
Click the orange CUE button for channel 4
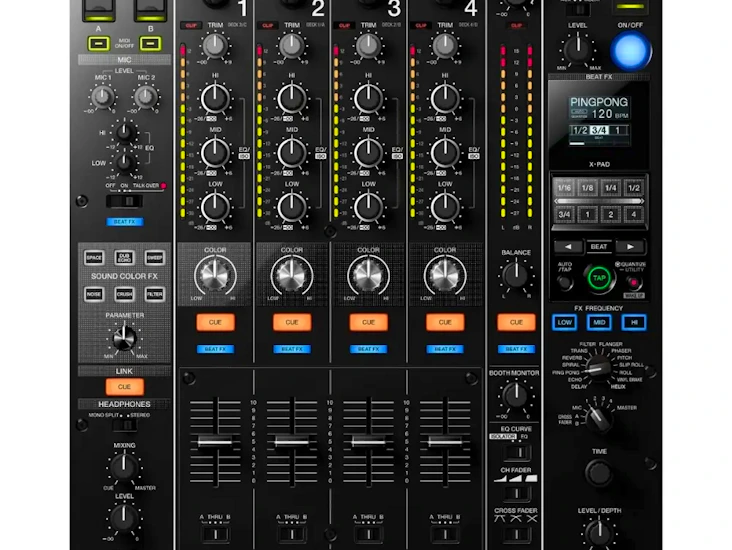click(445, 322)
